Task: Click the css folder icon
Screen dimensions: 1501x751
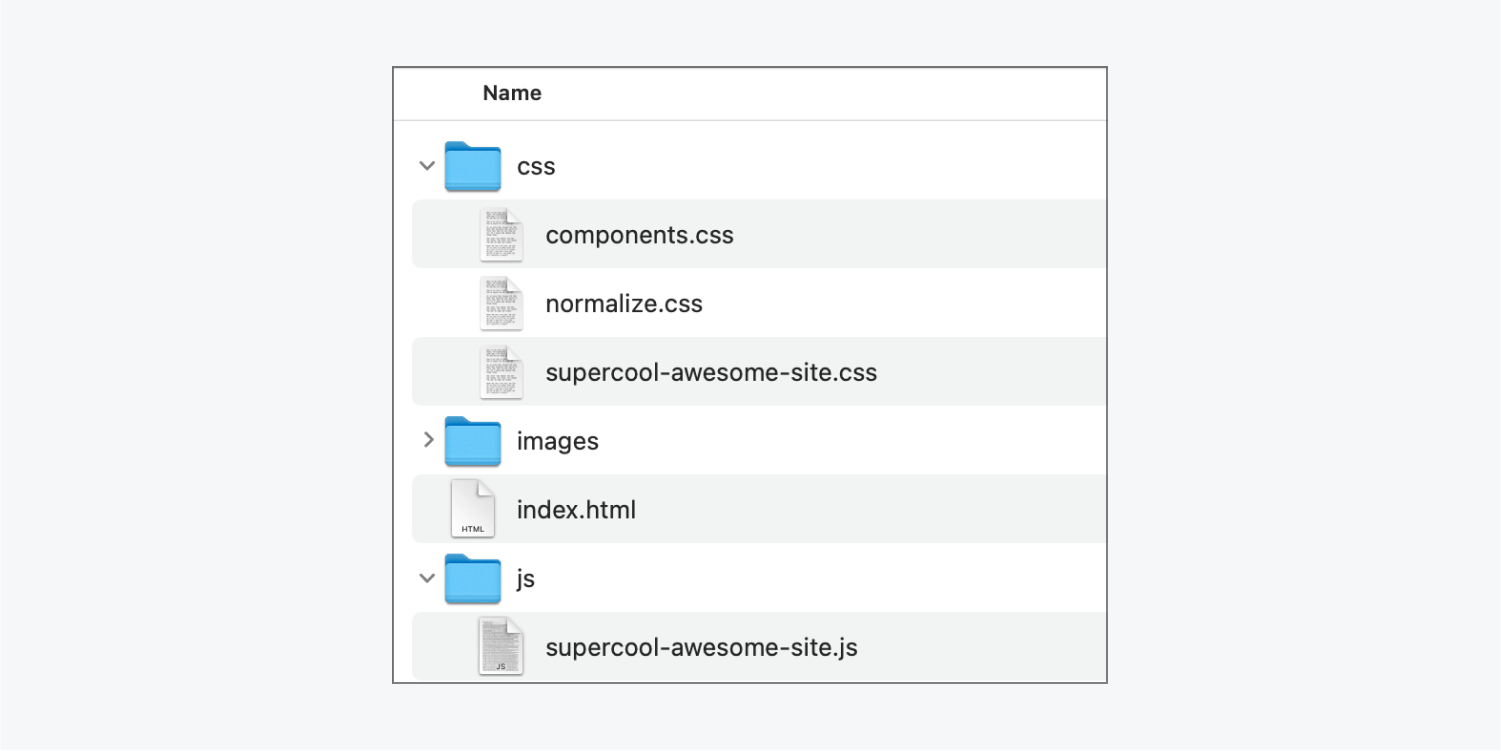Action: tap(473, 166)
